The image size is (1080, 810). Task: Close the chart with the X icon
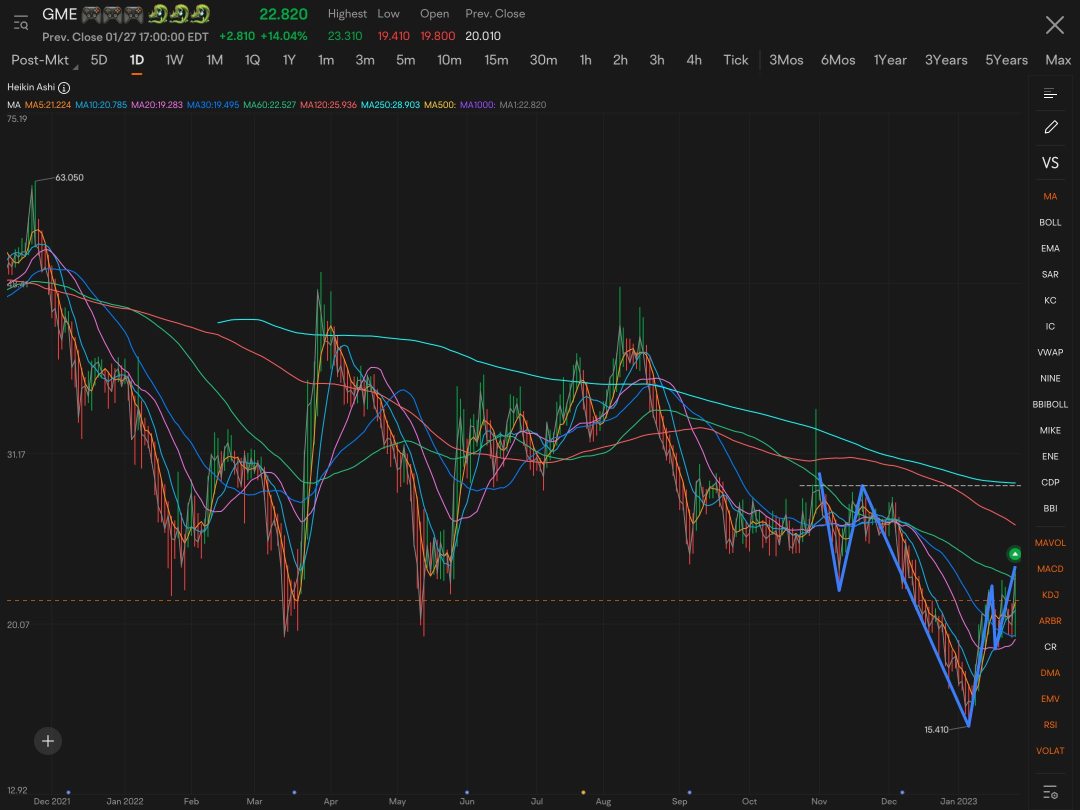pyautogui.click(x=1055, y=25)
